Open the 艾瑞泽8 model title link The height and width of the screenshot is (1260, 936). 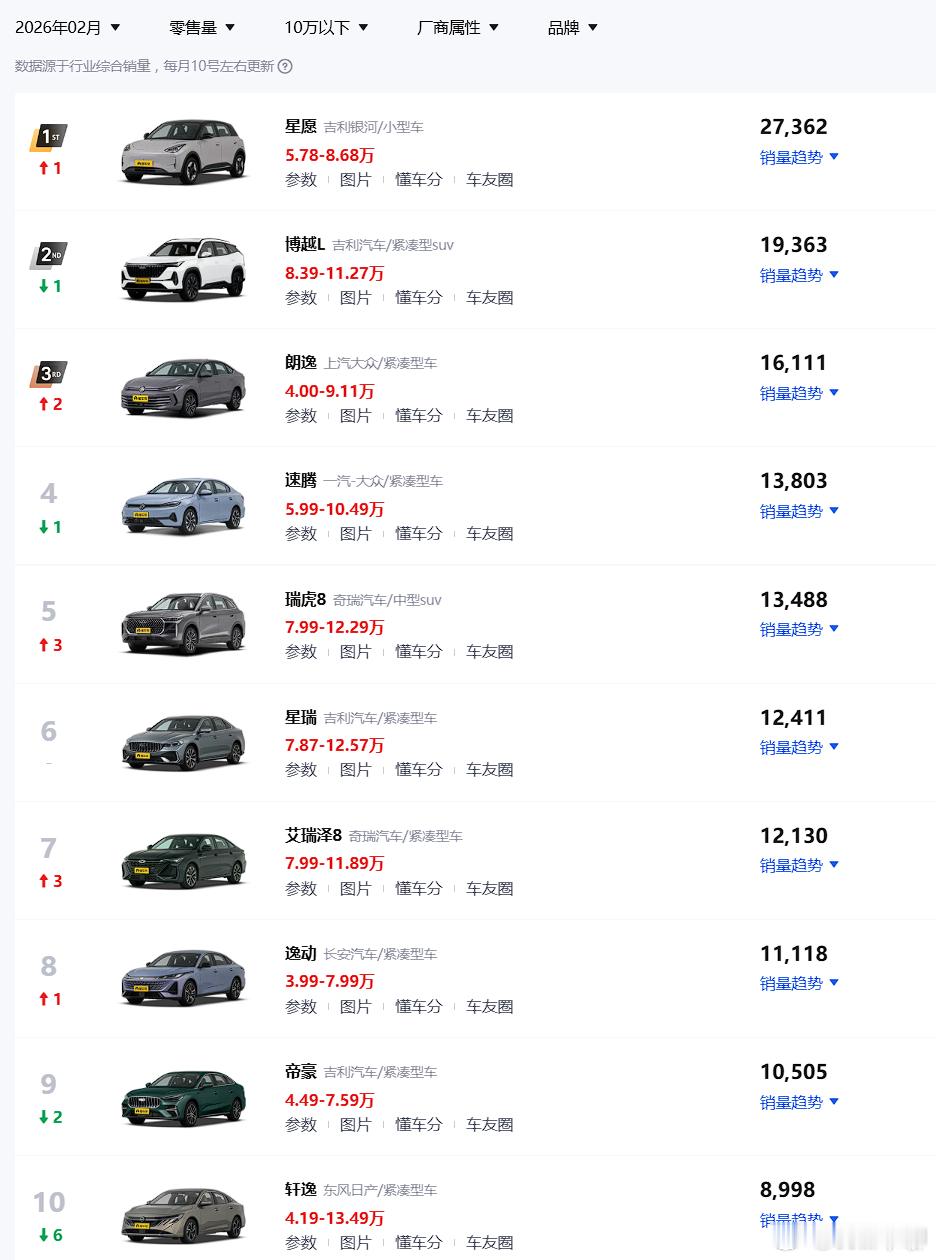313,835
